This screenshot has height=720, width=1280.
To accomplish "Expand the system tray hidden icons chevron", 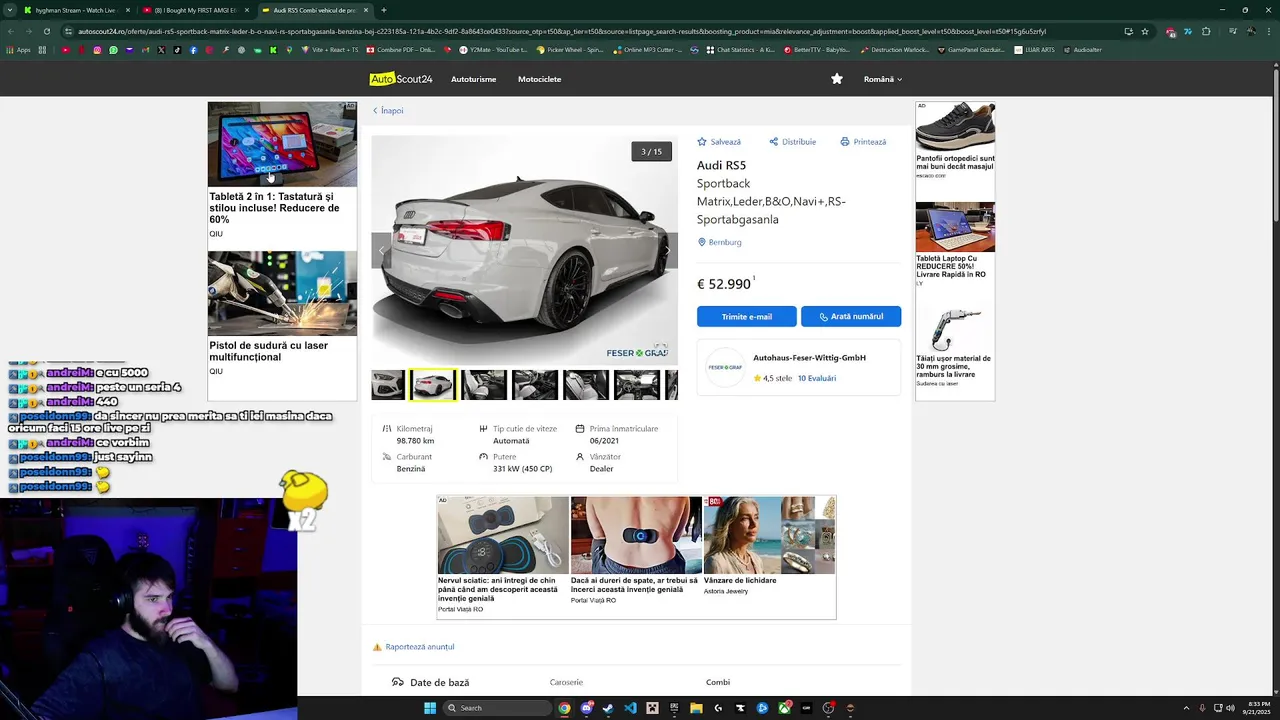I will coord(1186,708).
